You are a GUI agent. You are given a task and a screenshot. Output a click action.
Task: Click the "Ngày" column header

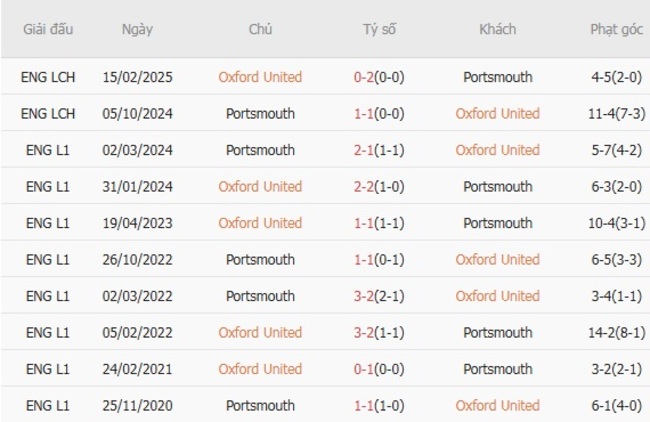[137, 29]
